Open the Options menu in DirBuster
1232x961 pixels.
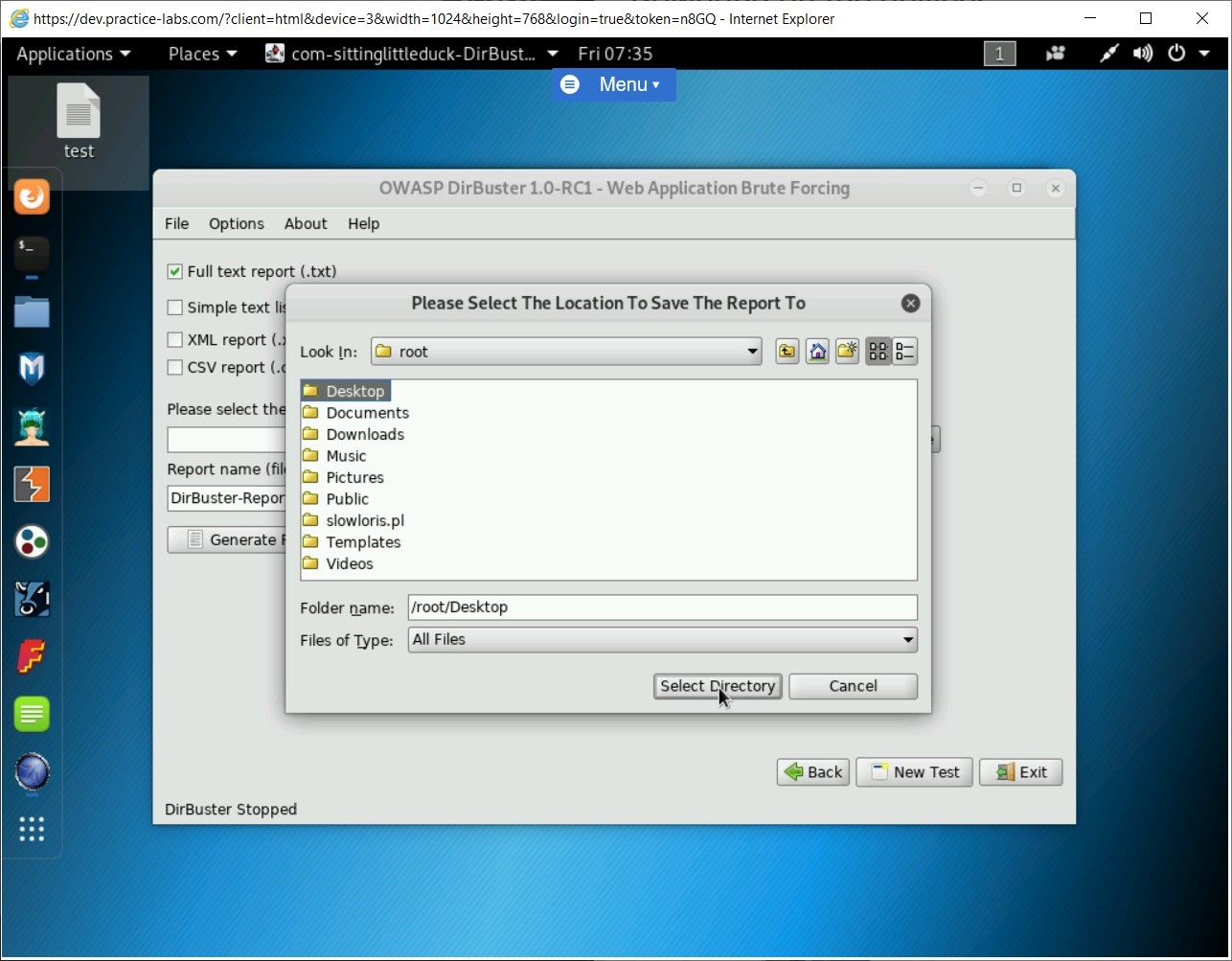pyautogui.click(x=236, y=223)
